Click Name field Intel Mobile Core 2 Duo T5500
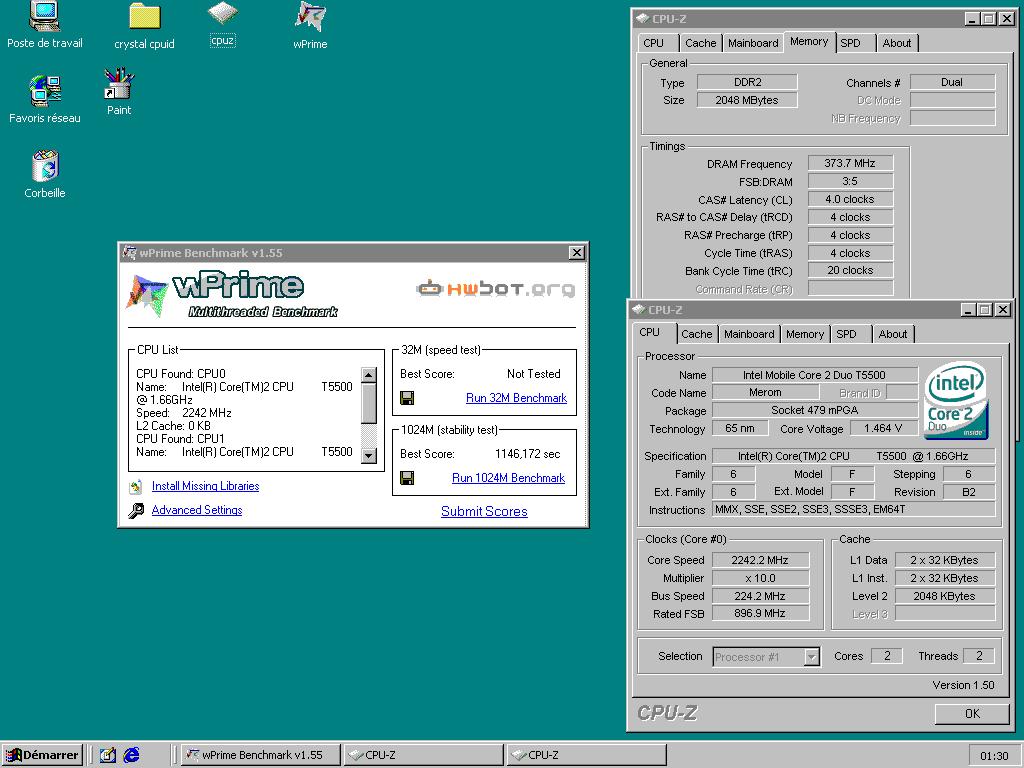This screenshot has height=768, width=1024. point(814,376)
